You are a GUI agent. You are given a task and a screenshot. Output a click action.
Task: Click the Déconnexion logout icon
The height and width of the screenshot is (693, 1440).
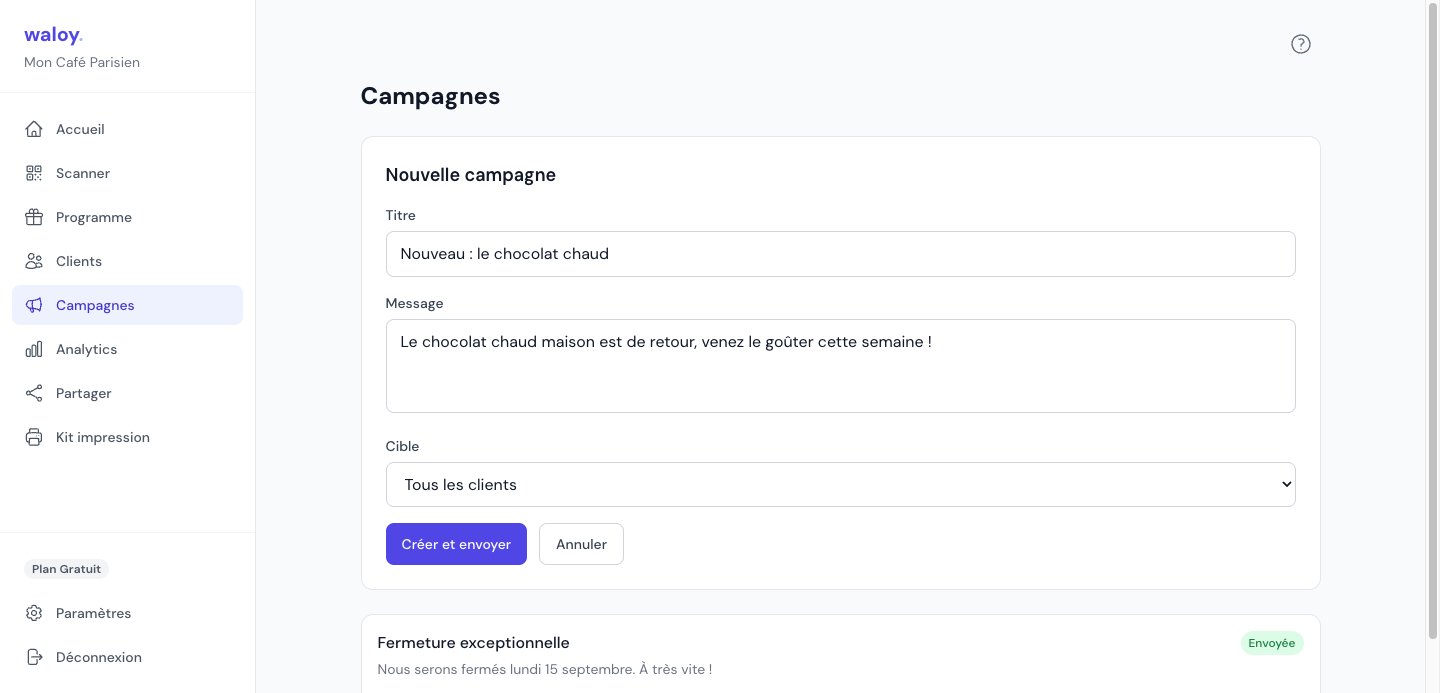tap(34, 657)
